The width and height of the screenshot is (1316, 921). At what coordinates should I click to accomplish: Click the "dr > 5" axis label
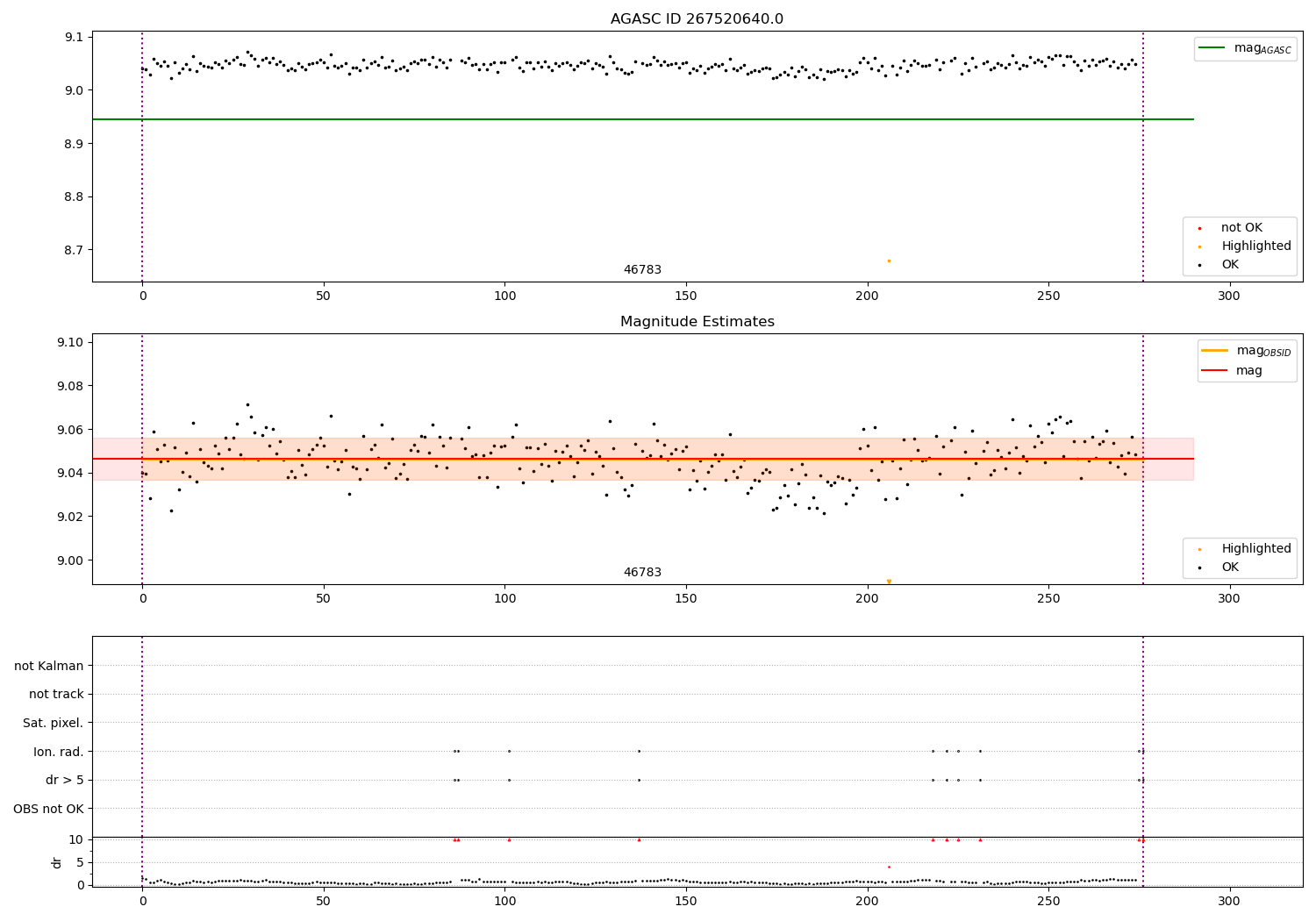65,780
